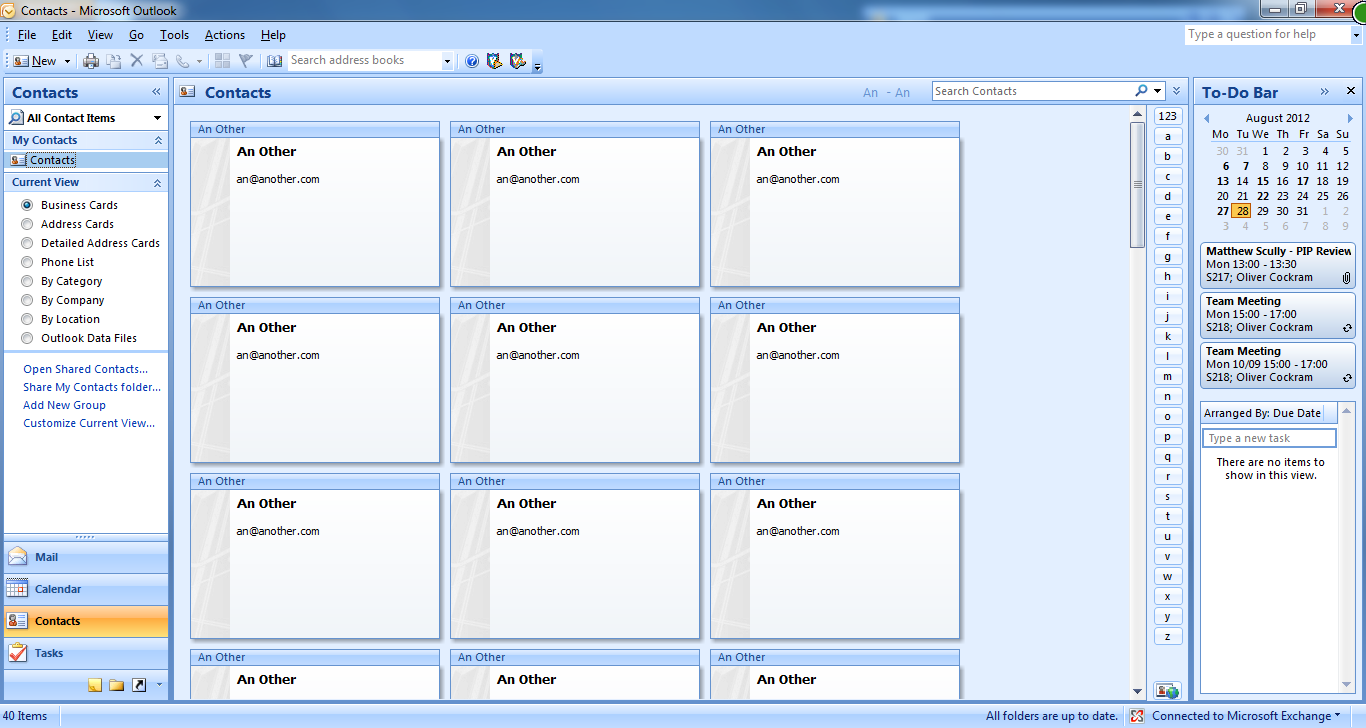Click the Move to Folder toolbar icon
Viewport: 1366px width, 728px height.
click(114, 61)
